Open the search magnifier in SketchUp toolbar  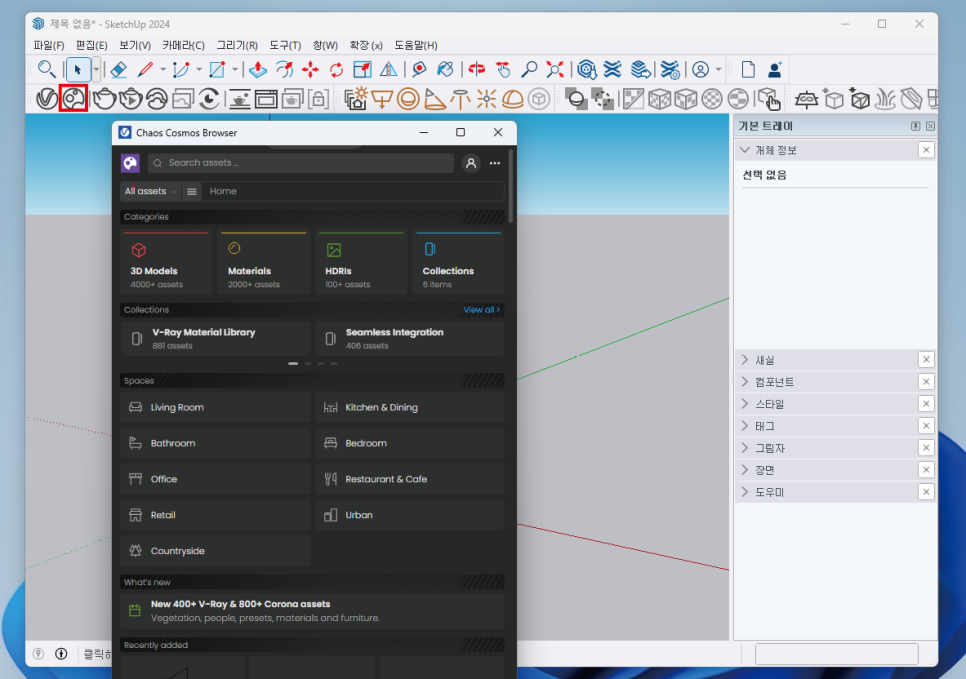click(47, 70)
